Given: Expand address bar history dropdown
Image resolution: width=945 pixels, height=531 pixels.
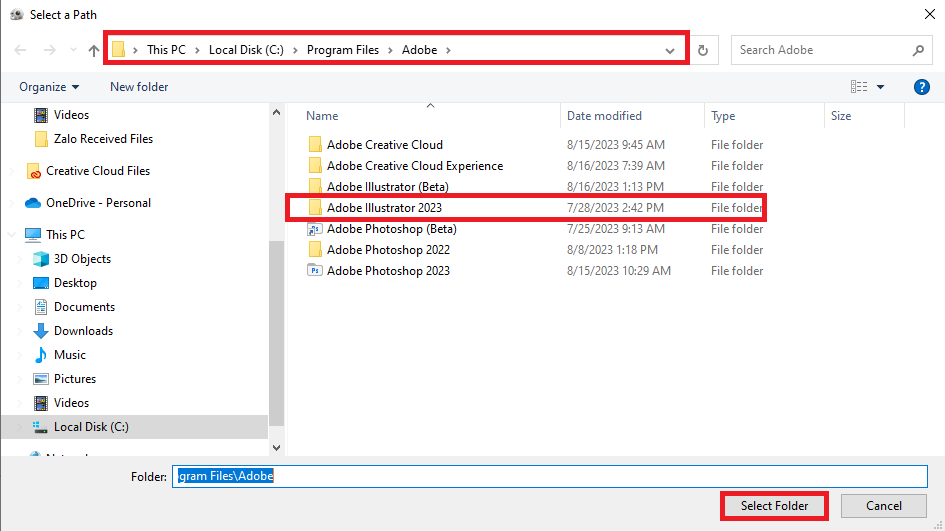Looking at the screenshot, I should tap(670, 51).
